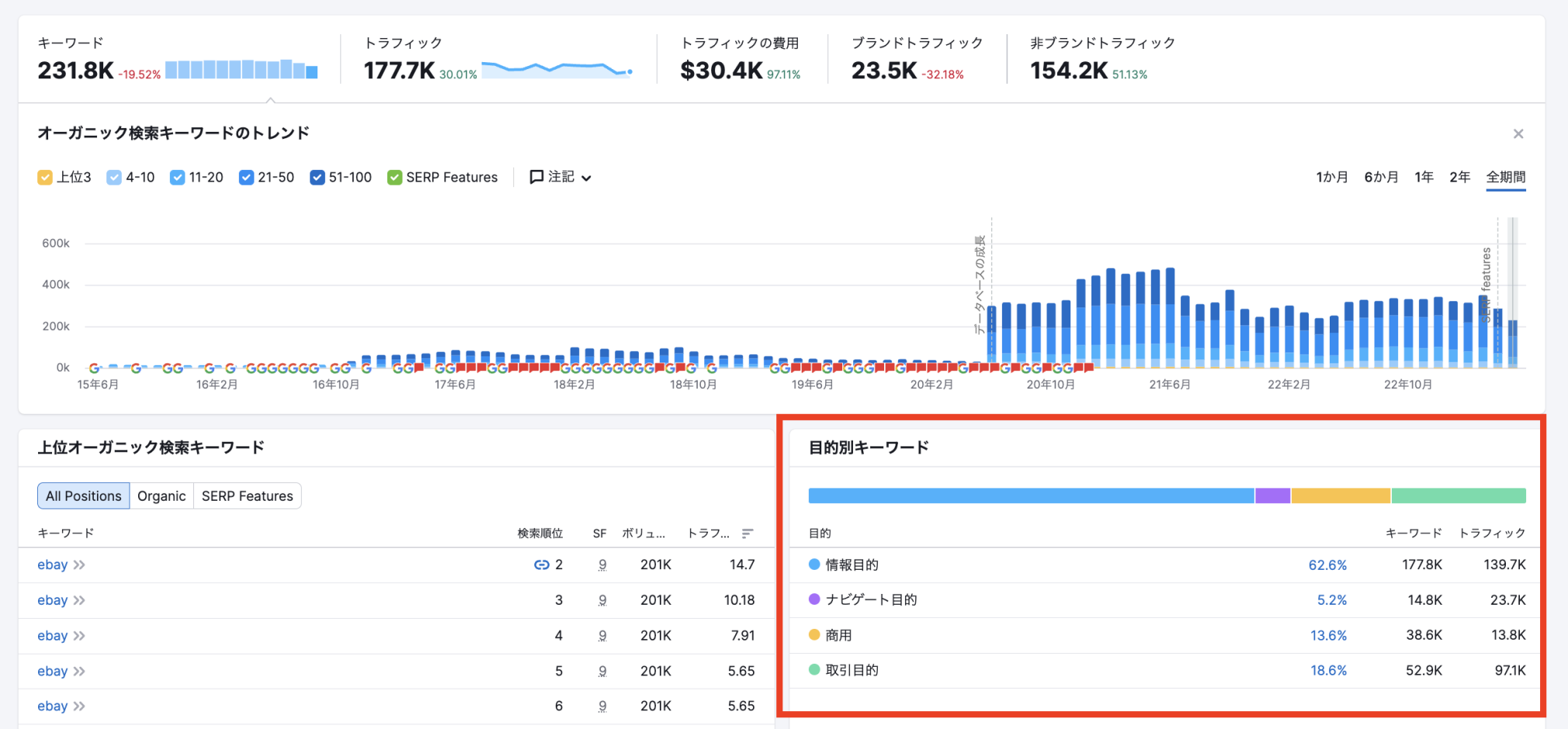Click the 検索順位 column header
Screen dimensions: 1568x729
tap(540, 533)
